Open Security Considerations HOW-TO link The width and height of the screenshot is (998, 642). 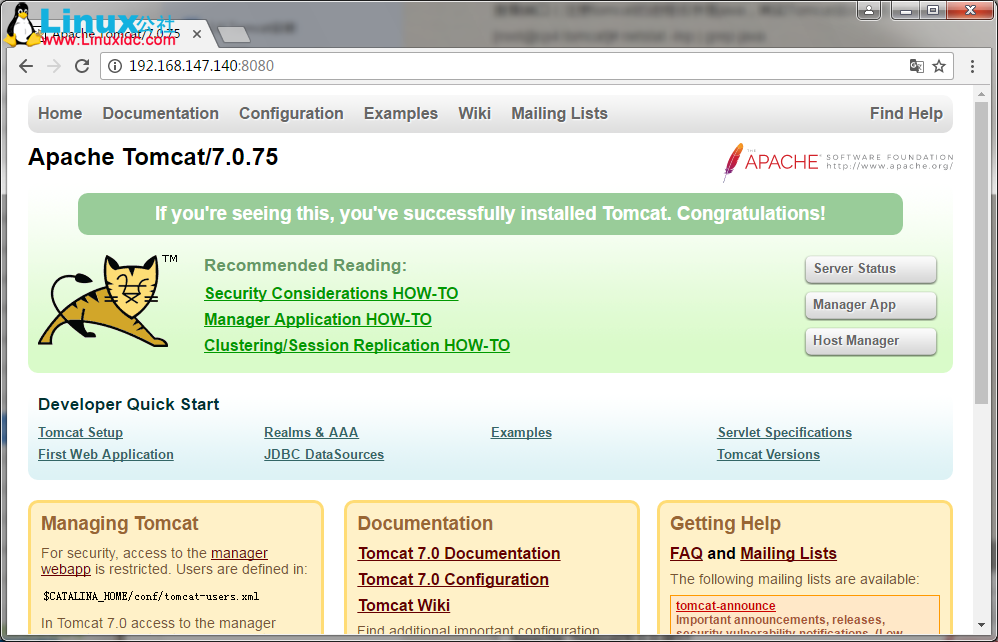(x=331, y=293)
